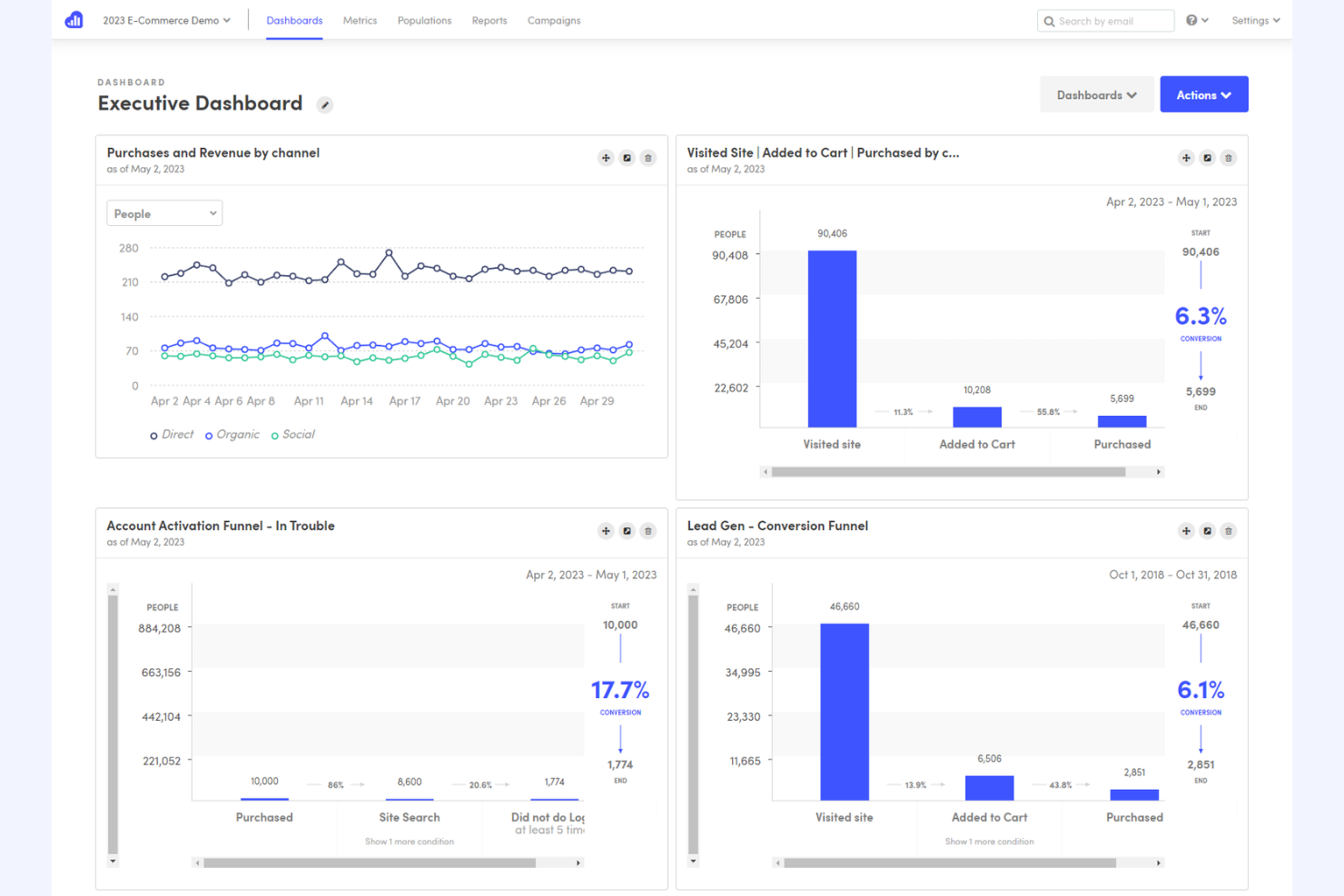Select the Amplitude logo in the top bar

point(73,19)
